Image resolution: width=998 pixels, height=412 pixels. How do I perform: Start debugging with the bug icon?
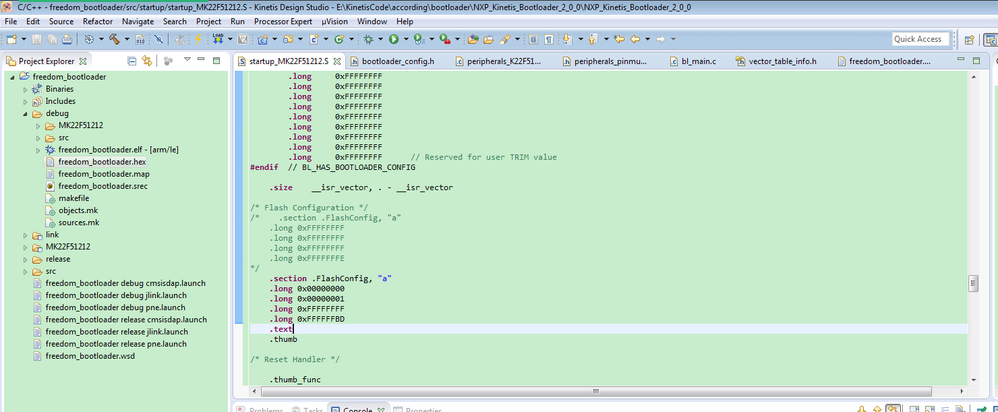pyautogui.click(x=368, y=39)
